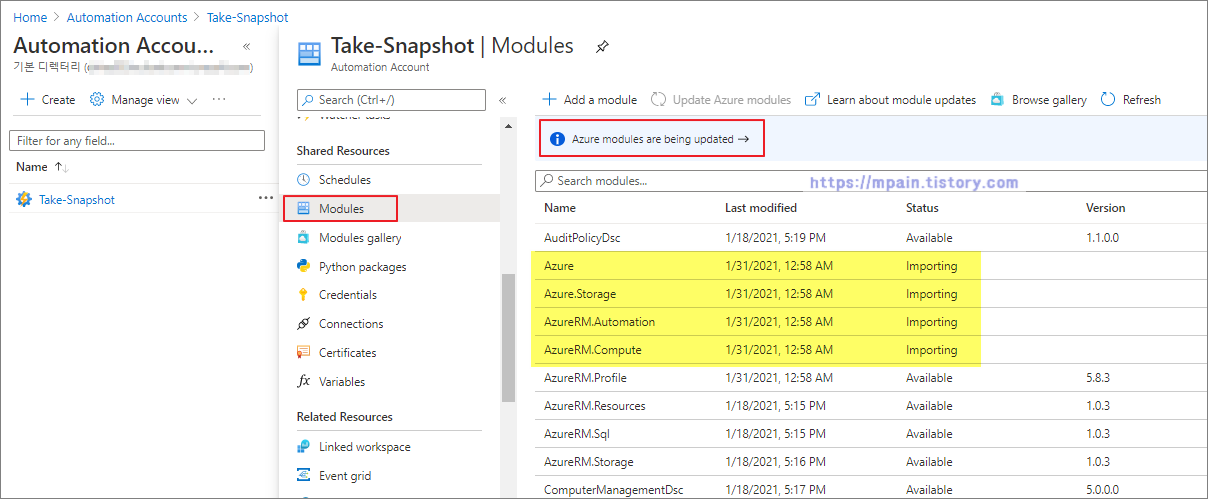Click the Python packages icon
The width and height of the screenshot is (1208, 499).
click(x=304, y=266)
